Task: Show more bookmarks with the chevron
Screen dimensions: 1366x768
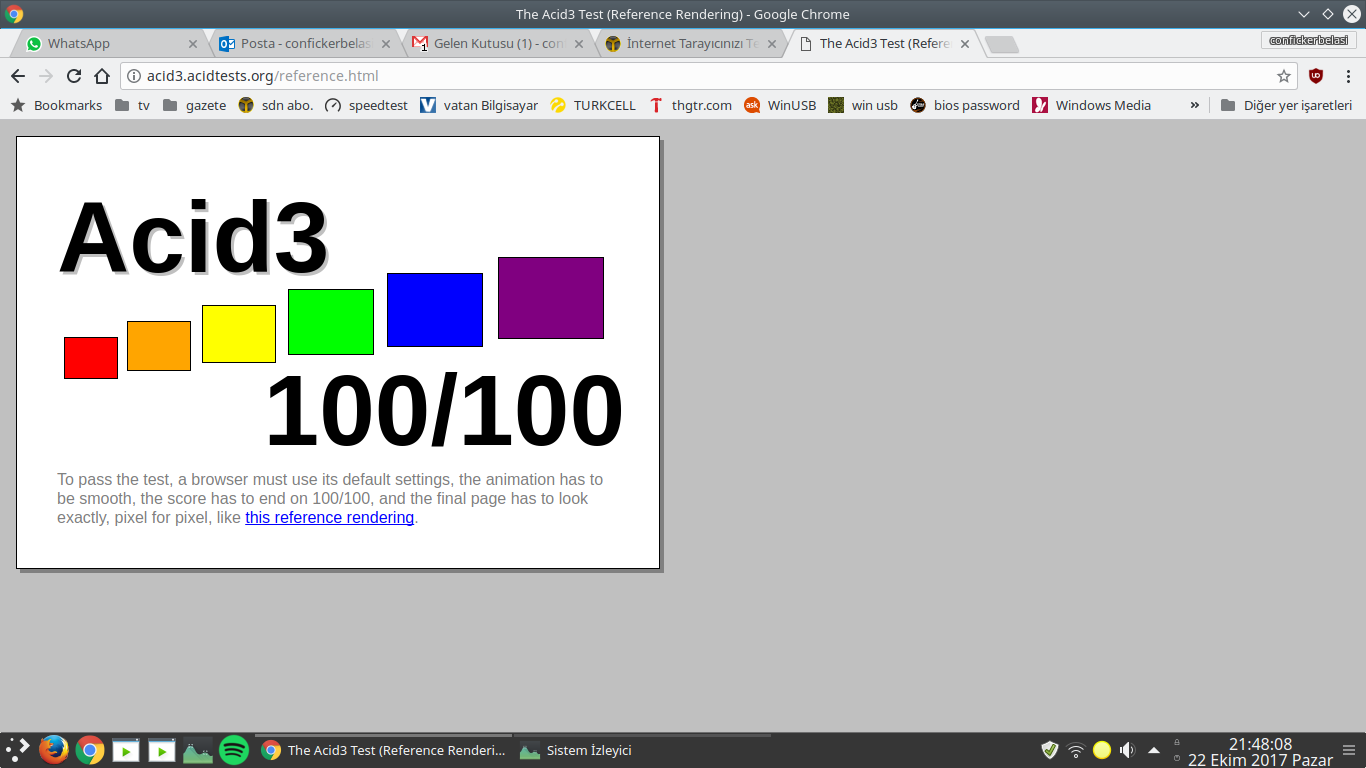Action: pos(1194,105)
